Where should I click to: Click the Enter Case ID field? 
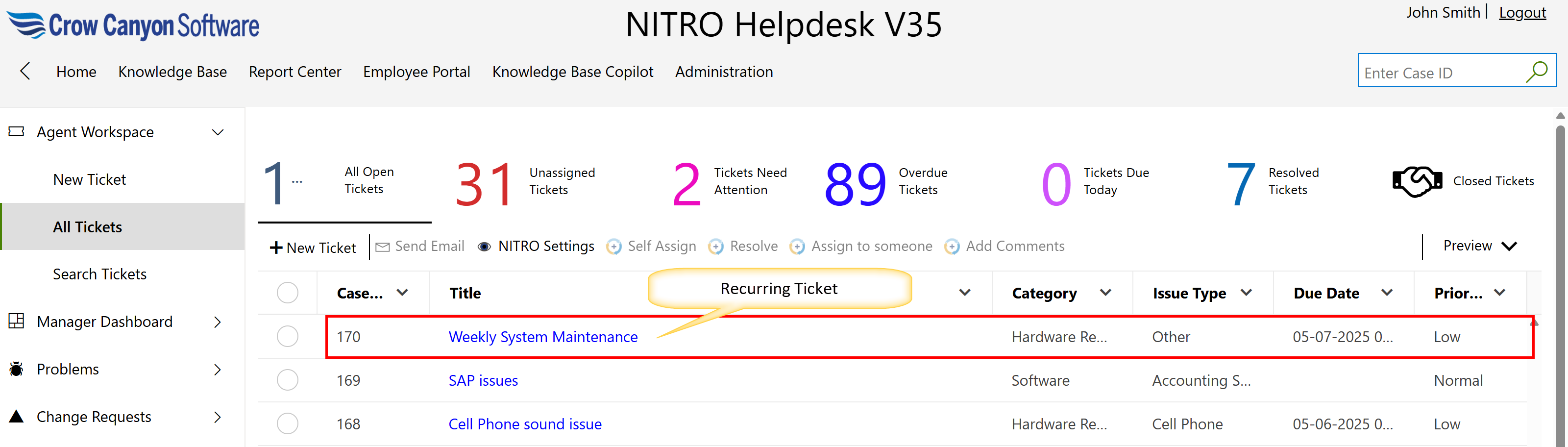click(1440, 73)
